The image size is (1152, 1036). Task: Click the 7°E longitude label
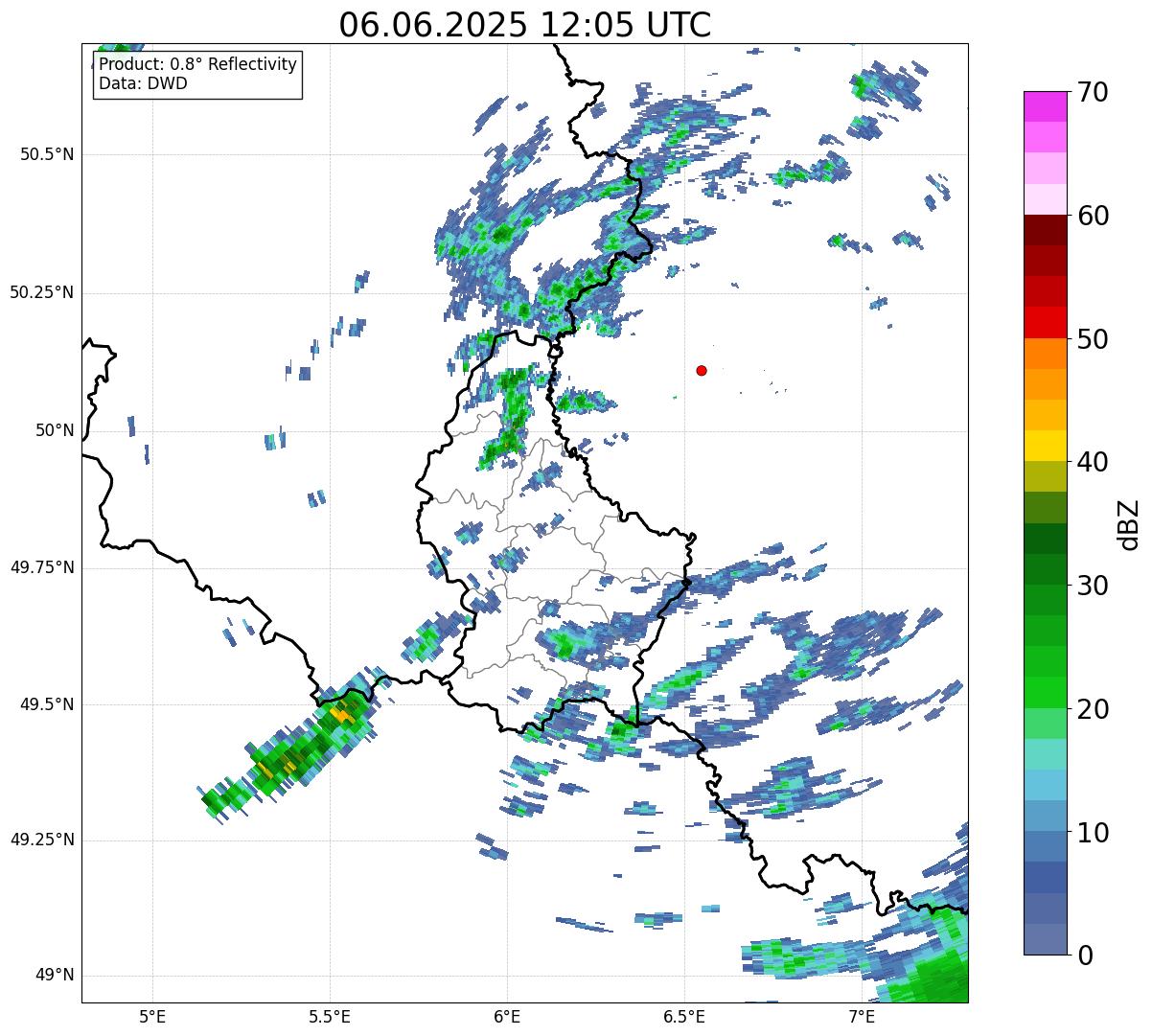[862, 1017]
